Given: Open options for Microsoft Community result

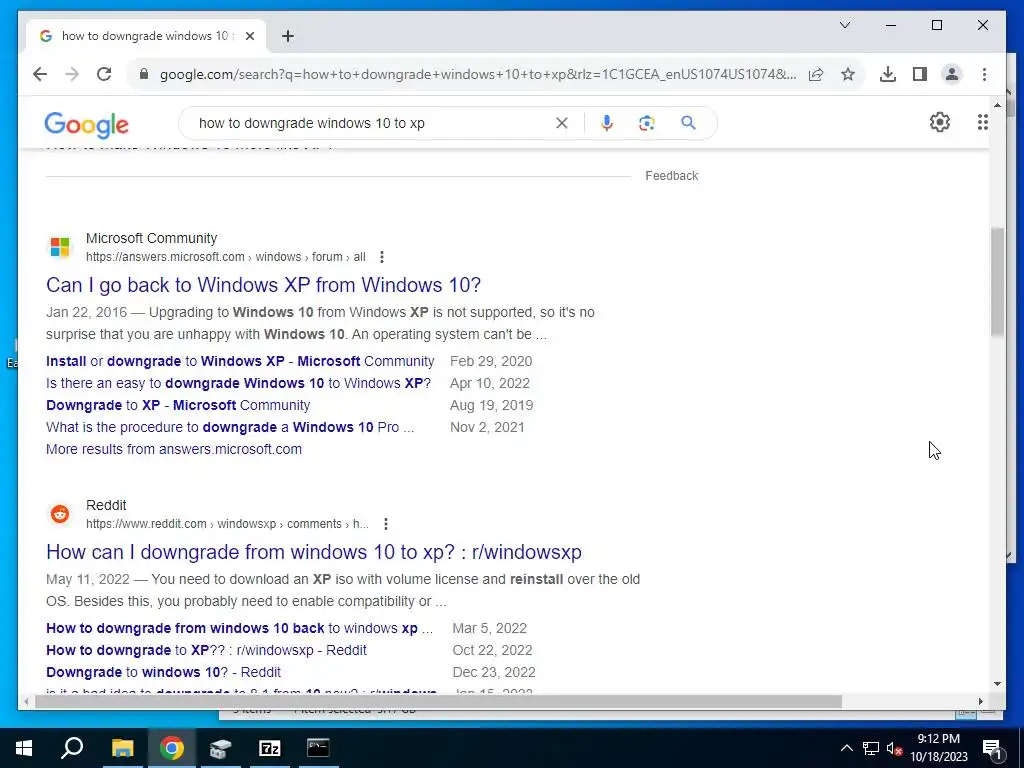Looking at the screenshot, I should pyautogui.click(x=381, y=257).
